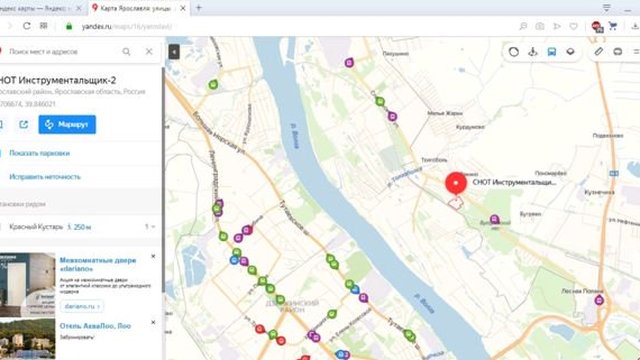The height and width of the screenshot is (360, 640).
Task: Click the print icon on map toolbar
Action: point(618,52)
